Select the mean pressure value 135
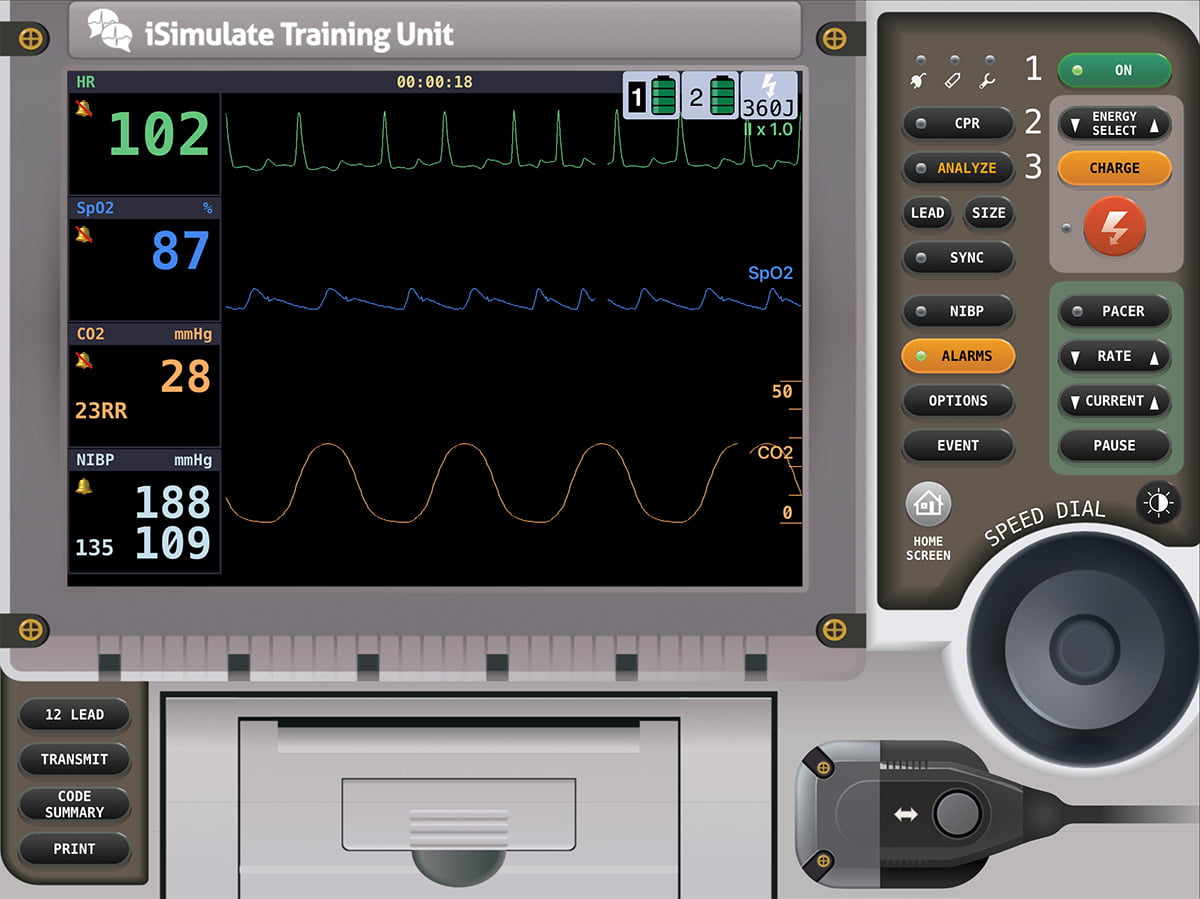Screen dimensions: 1200x899 coord(94,548)
